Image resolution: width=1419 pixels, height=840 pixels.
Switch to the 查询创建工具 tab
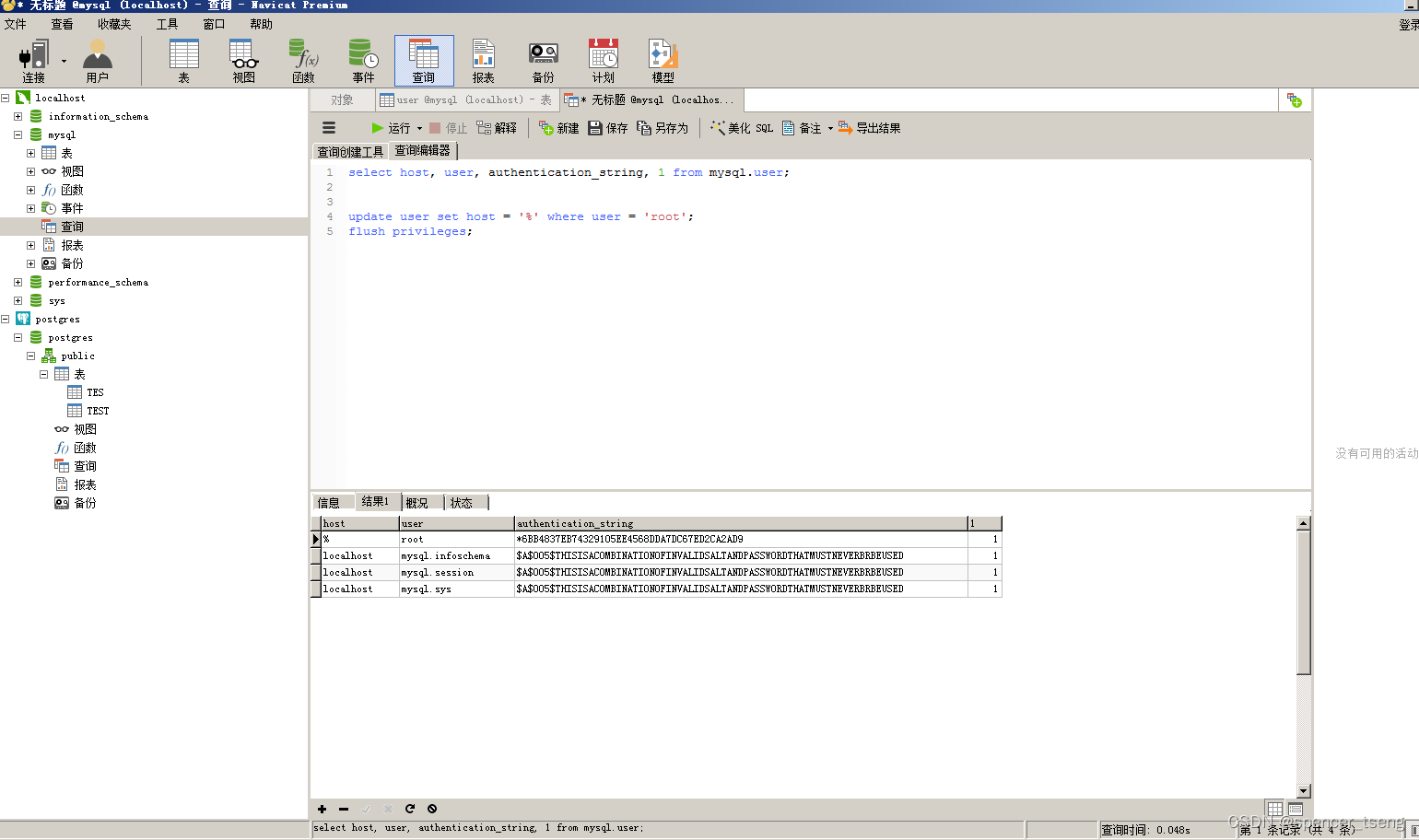click(349, 150)
